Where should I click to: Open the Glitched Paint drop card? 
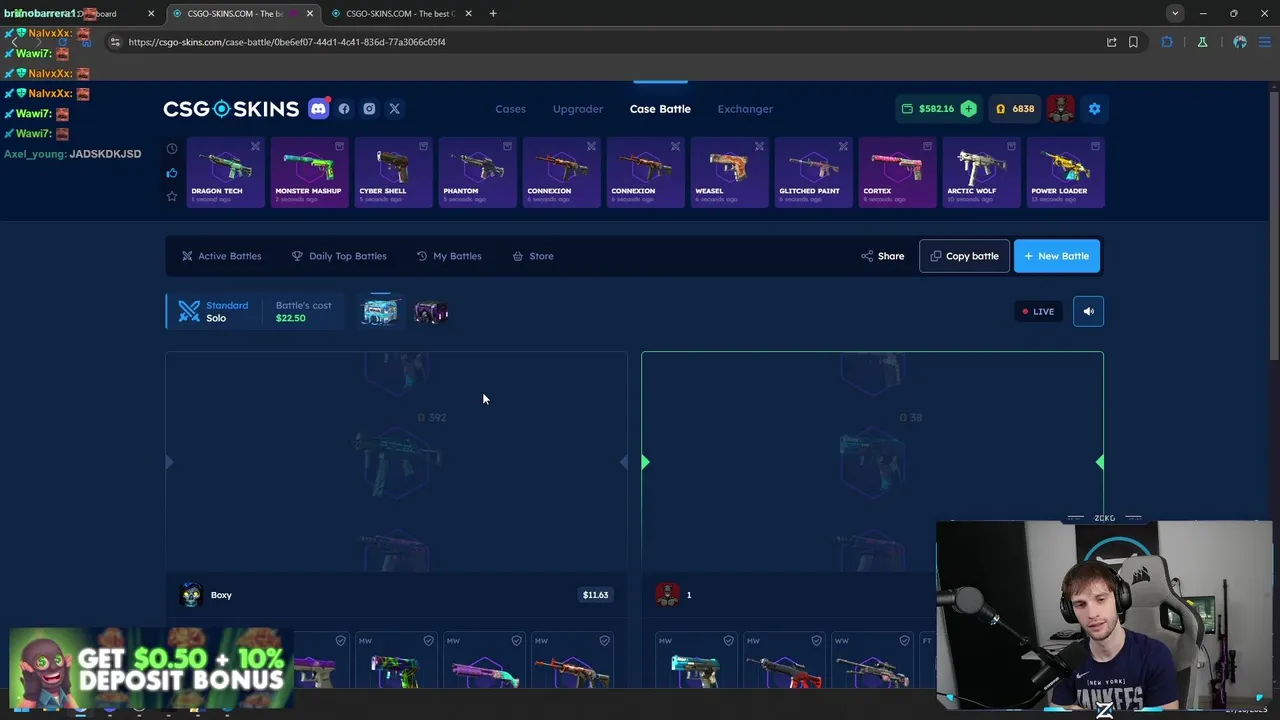[x=813, y=172]
